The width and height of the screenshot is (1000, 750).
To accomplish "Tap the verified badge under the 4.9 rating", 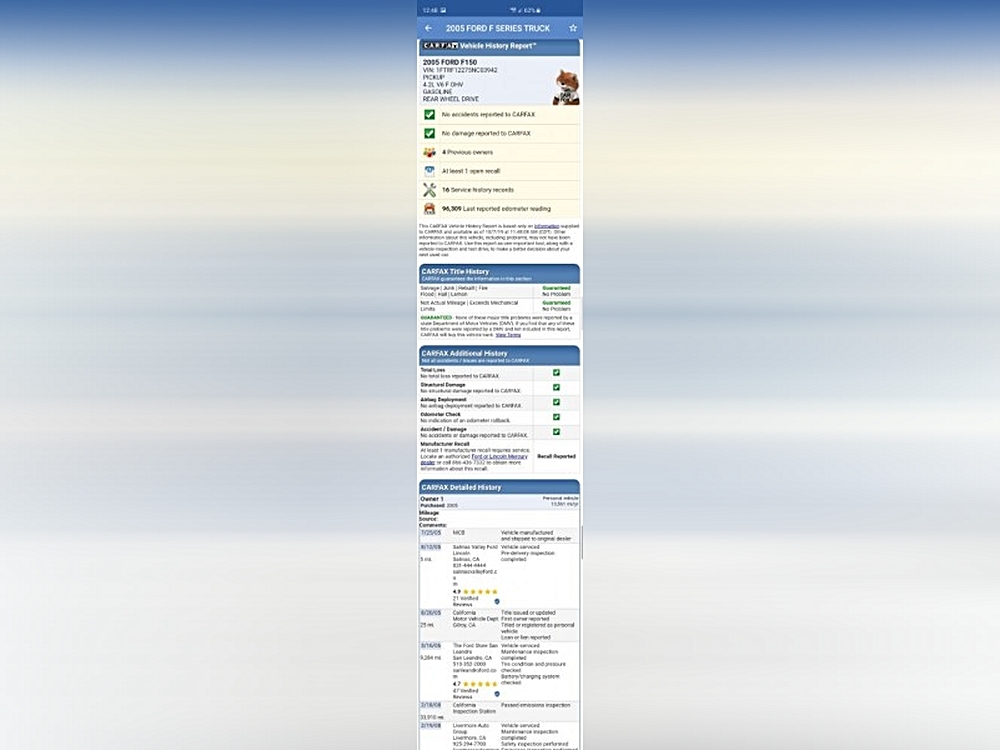I will (497, 601).
